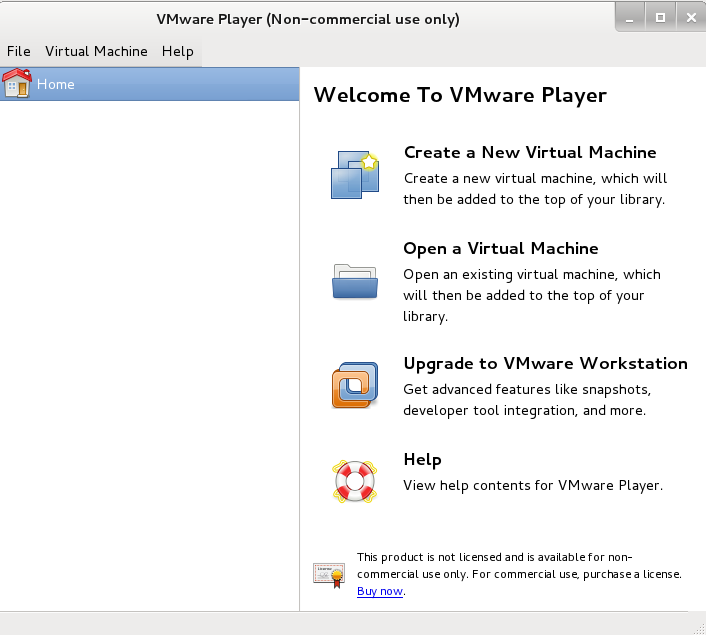The image size is (706, 635).
Task: Click the Upgrade to VMware Workstation icon
Action: tap(355, 385)
